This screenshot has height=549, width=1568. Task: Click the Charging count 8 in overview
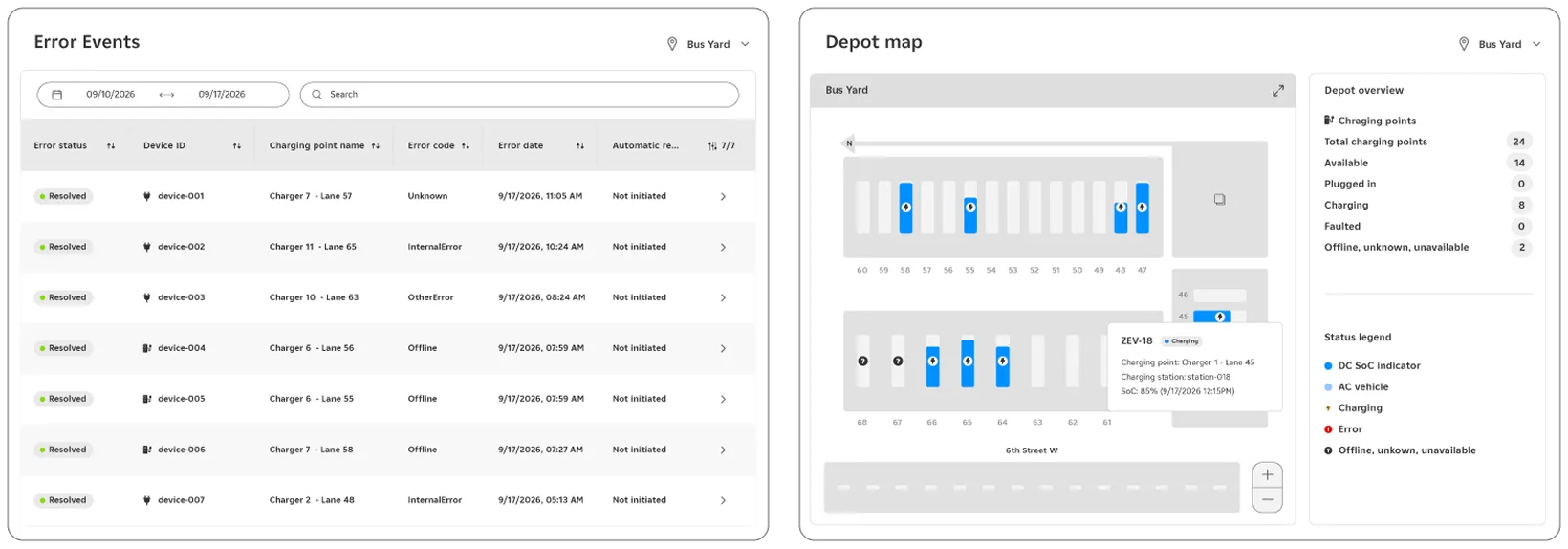coord(1521,205)
